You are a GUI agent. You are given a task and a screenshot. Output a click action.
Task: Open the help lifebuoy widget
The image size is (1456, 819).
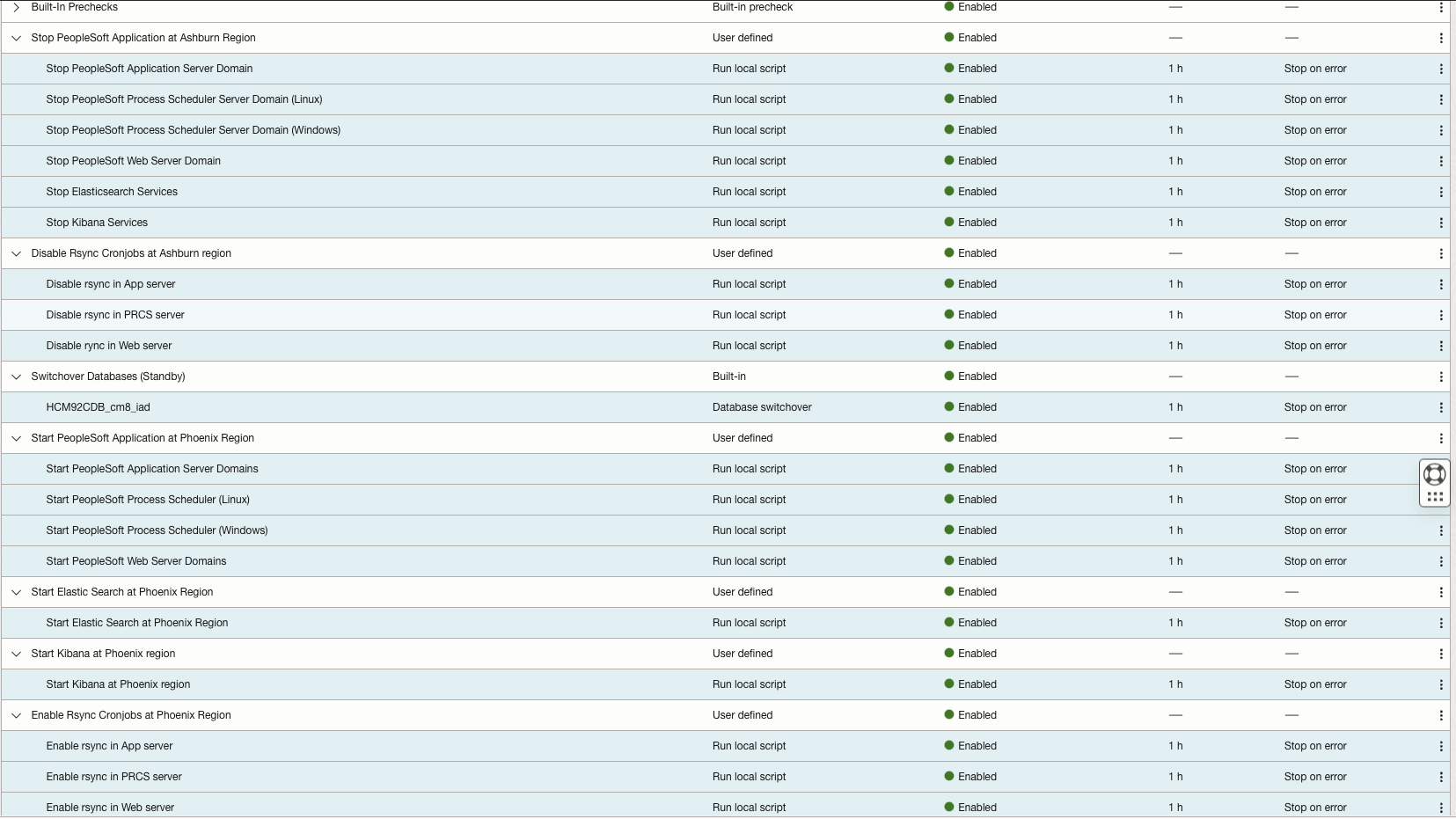1434,475
